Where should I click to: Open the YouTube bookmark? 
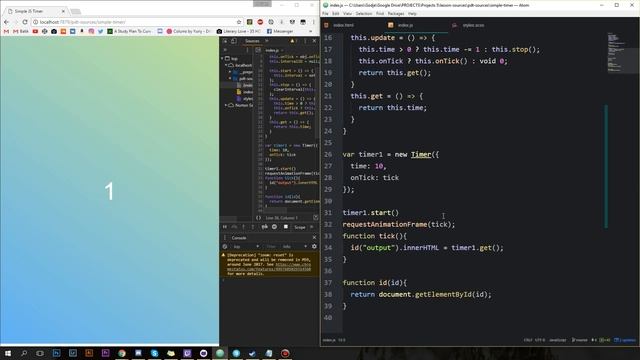pos(36,31)
